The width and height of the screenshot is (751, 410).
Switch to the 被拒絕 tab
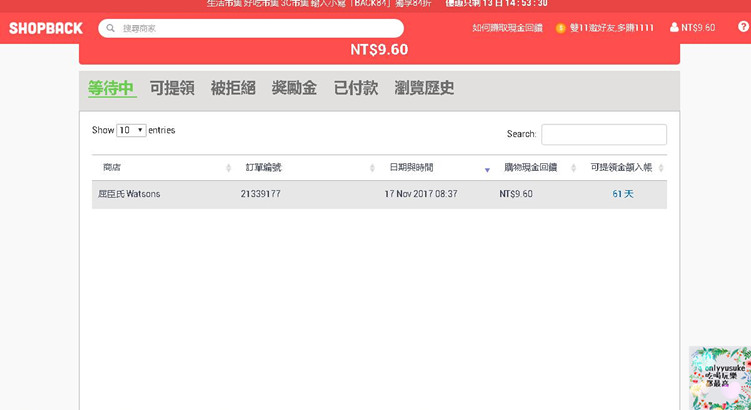(x=232, y=88)
